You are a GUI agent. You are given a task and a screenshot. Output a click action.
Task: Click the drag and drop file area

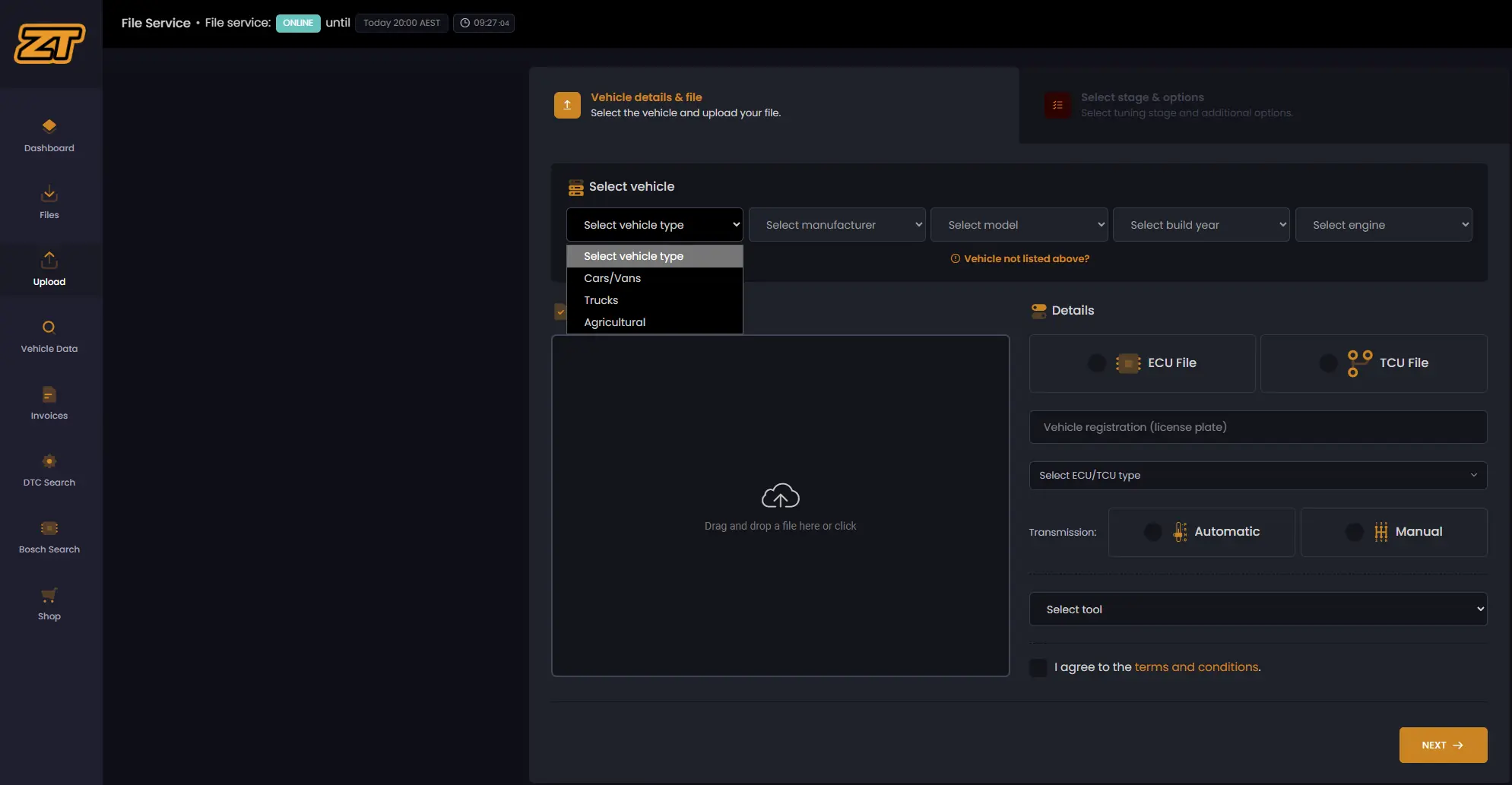point(781,506)
